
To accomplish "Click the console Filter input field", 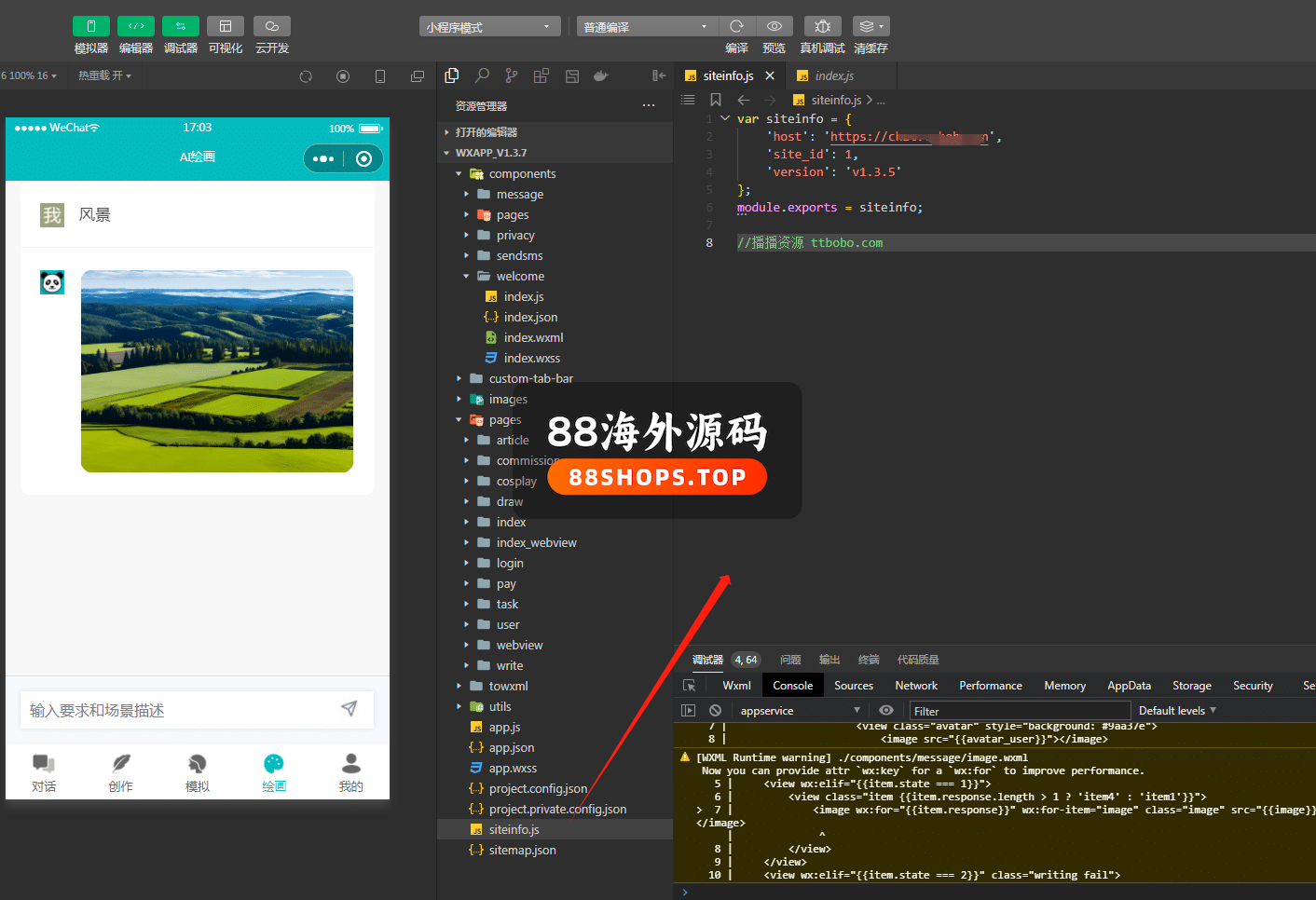I will [1018, 711].
